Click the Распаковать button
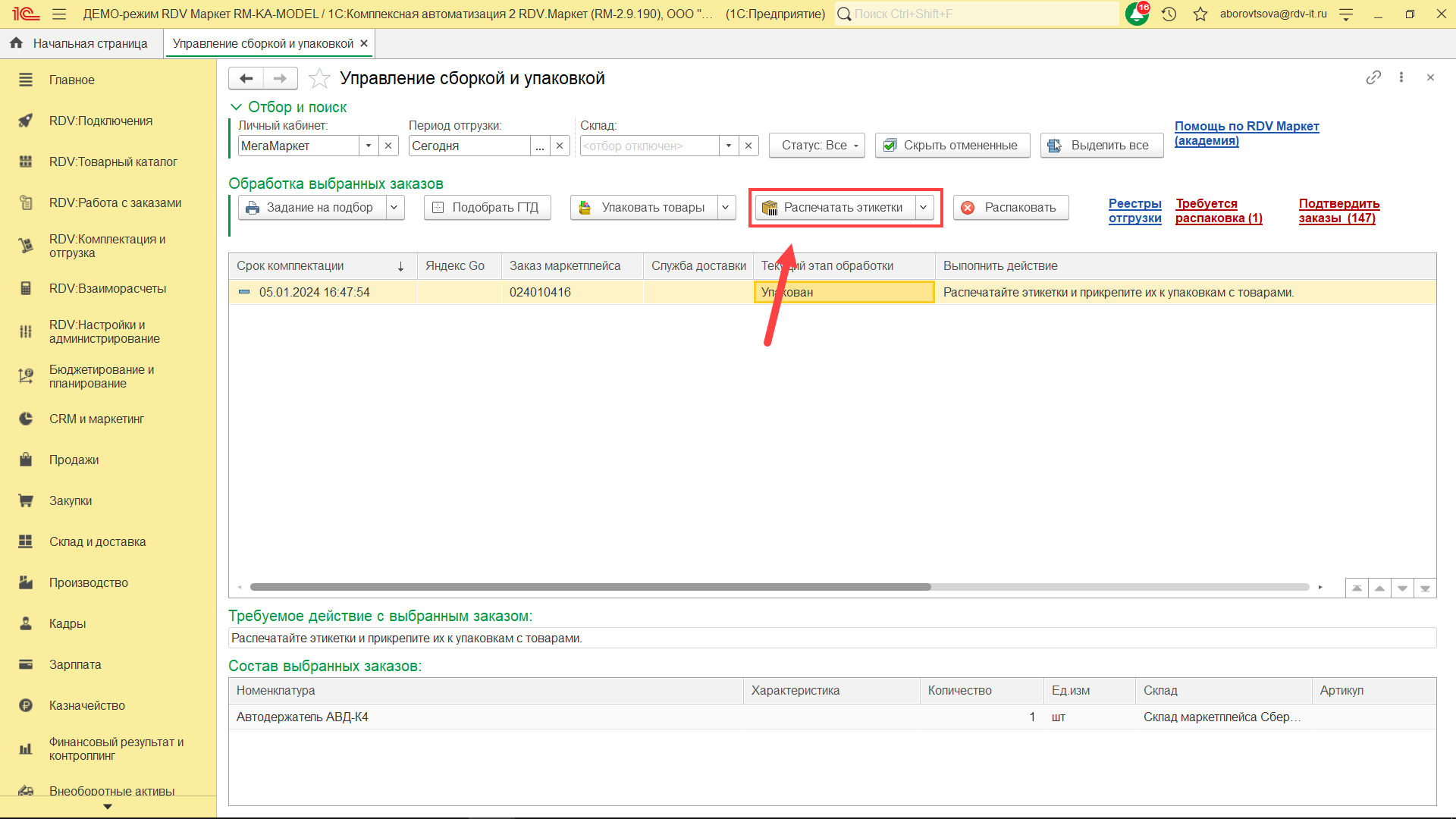Image resolution: width=1456 pixels, height=819 pixels. coord(1011,207)
